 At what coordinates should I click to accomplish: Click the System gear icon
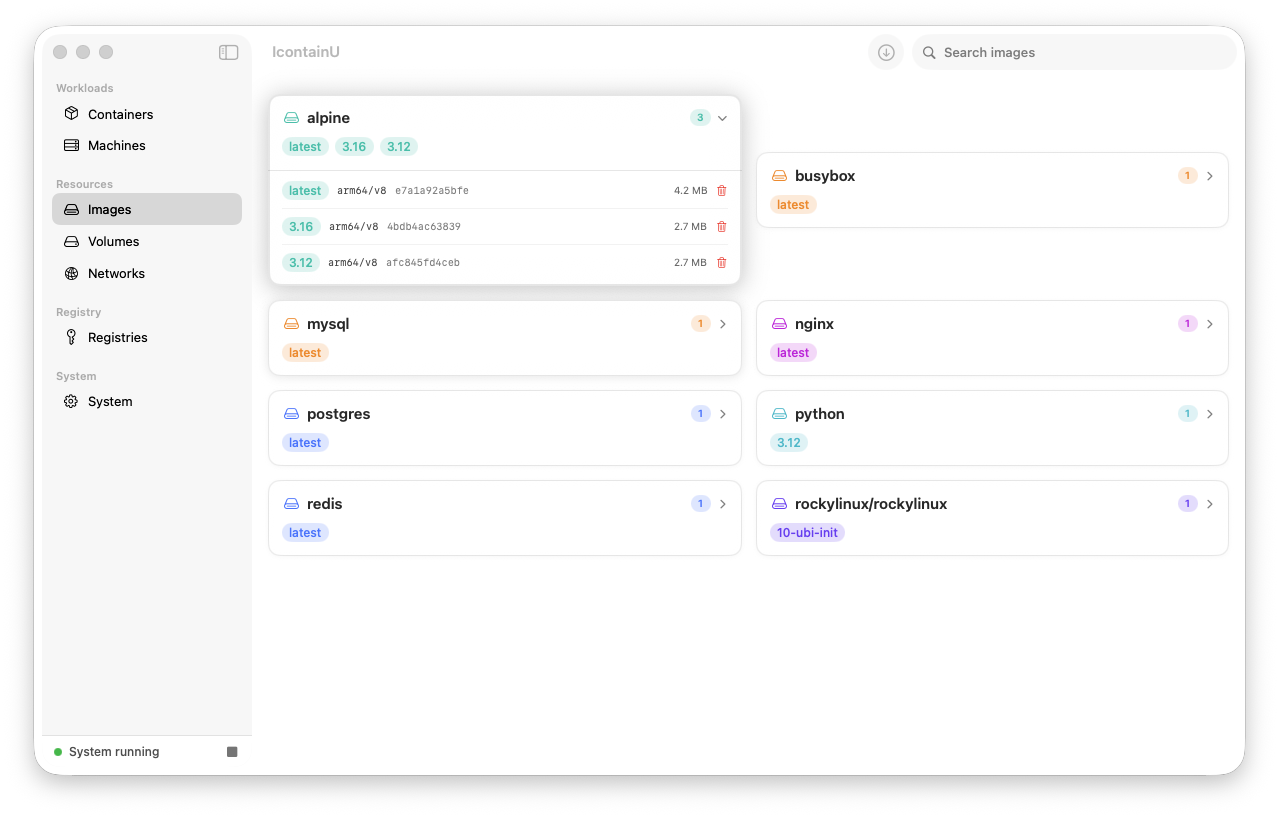[x=71, y=401]
